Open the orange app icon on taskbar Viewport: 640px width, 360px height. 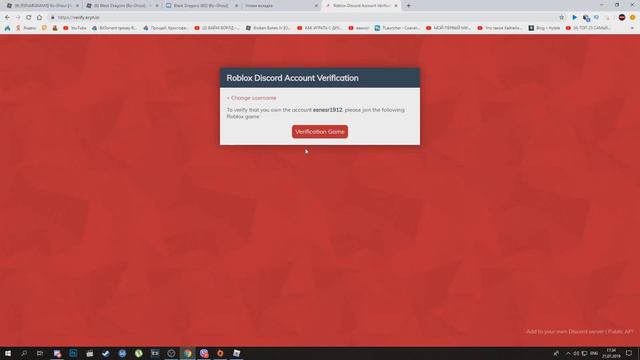(x=220, y=353)
